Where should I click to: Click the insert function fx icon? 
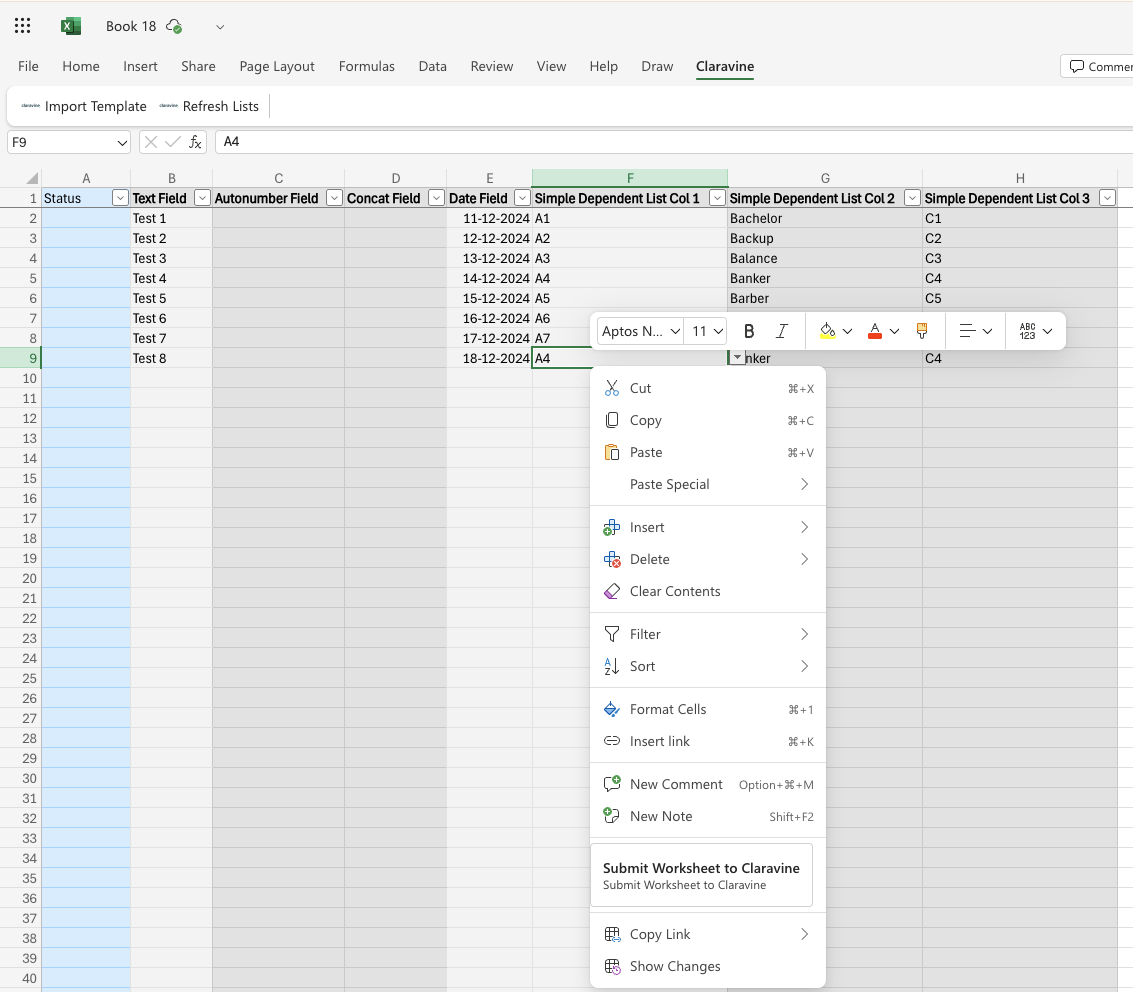click(195, 142)
